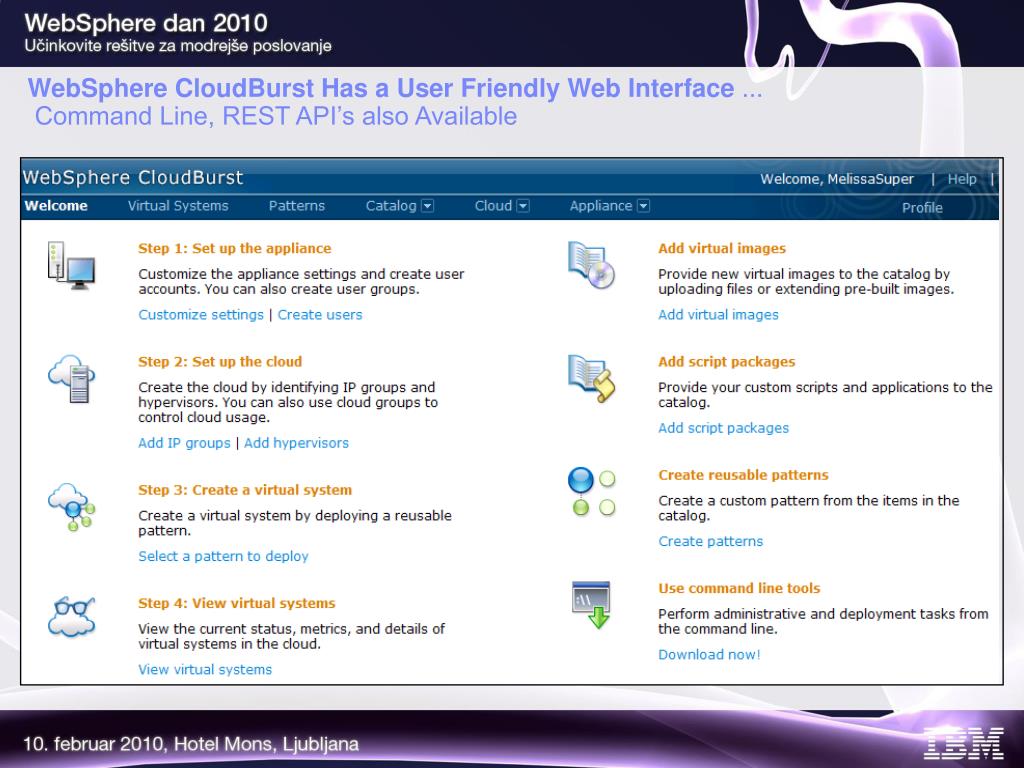Click the Add script packages link

point(724,428)
